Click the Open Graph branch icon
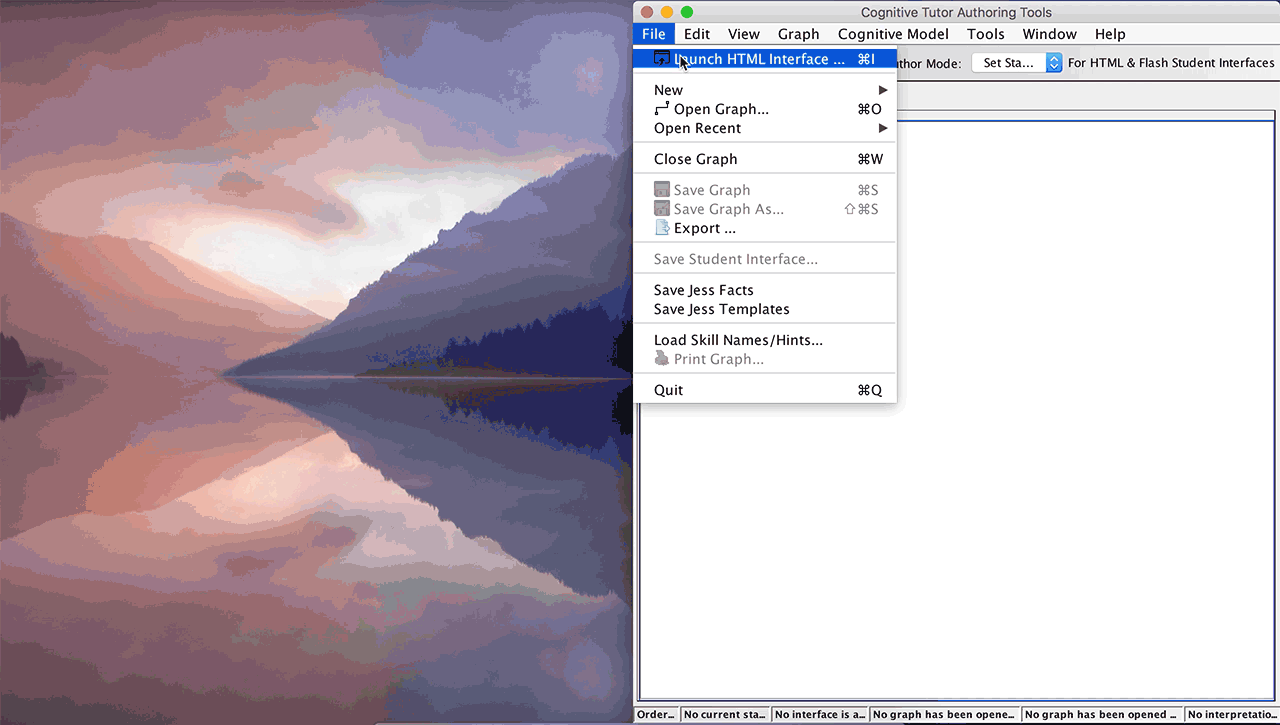This screenshot has height=725, width=1280. coord(661,109)
